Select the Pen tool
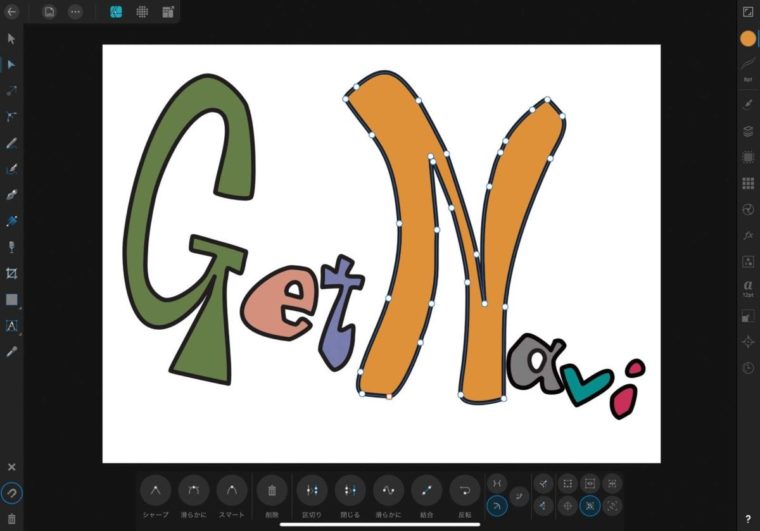Image resolution: width=760 pixels, height=531 pixels. point(12,195)
